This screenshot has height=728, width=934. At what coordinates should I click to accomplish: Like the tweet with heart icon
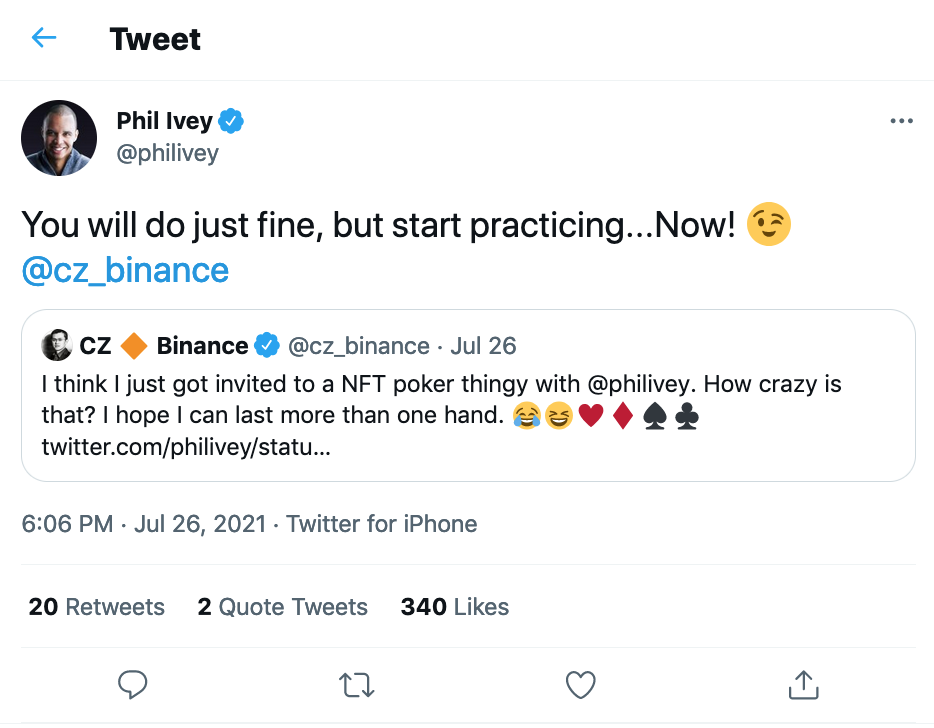pos(580,685)
